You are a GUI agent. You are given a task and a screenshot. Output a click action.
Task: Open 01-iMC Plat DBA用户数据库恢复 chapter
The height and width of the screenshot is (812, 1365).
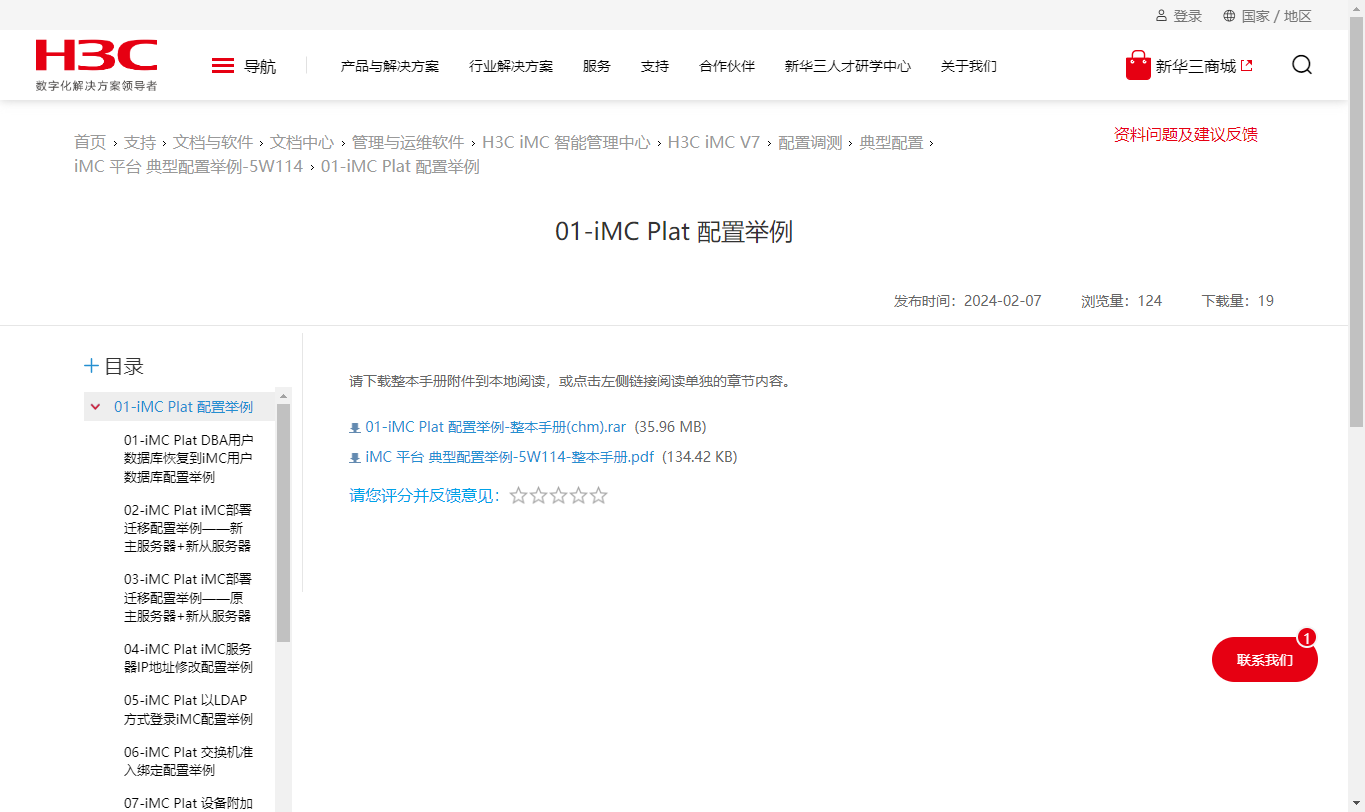pyautogui.click(x=188, y=458)
